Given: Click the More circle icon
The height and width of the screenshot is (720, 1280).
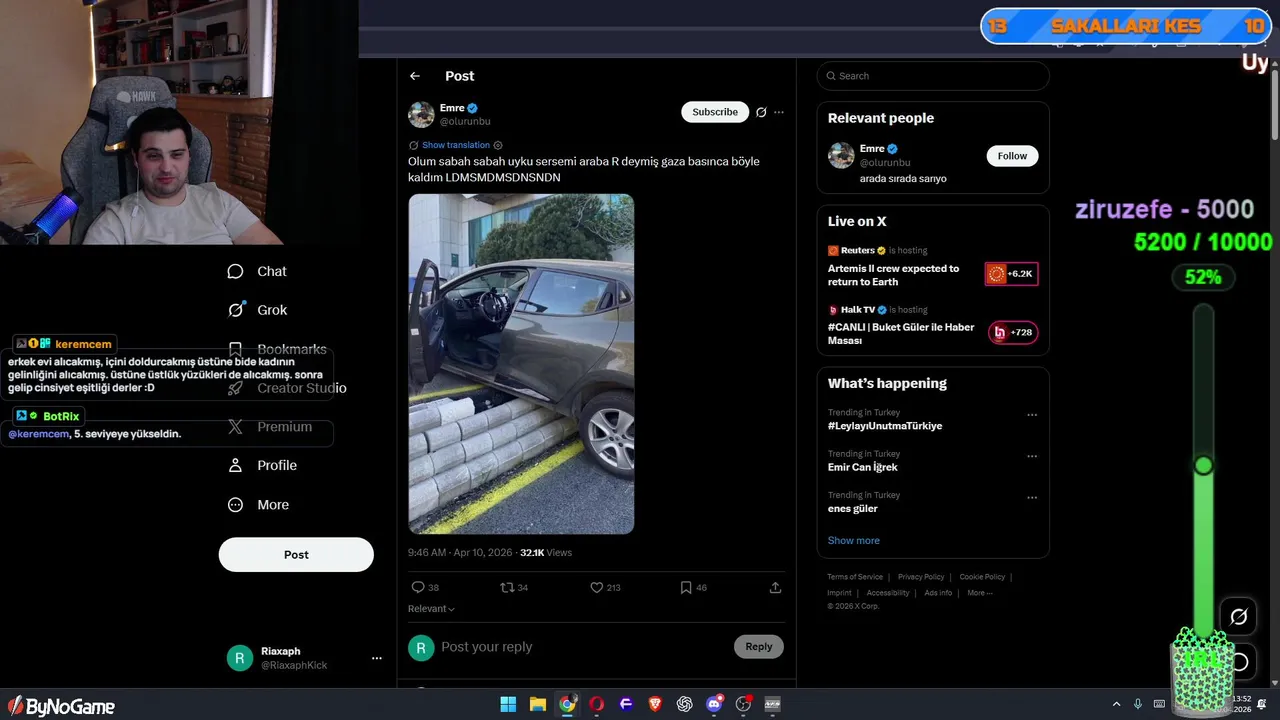Looking at the screenshot, I should [235, 505].
